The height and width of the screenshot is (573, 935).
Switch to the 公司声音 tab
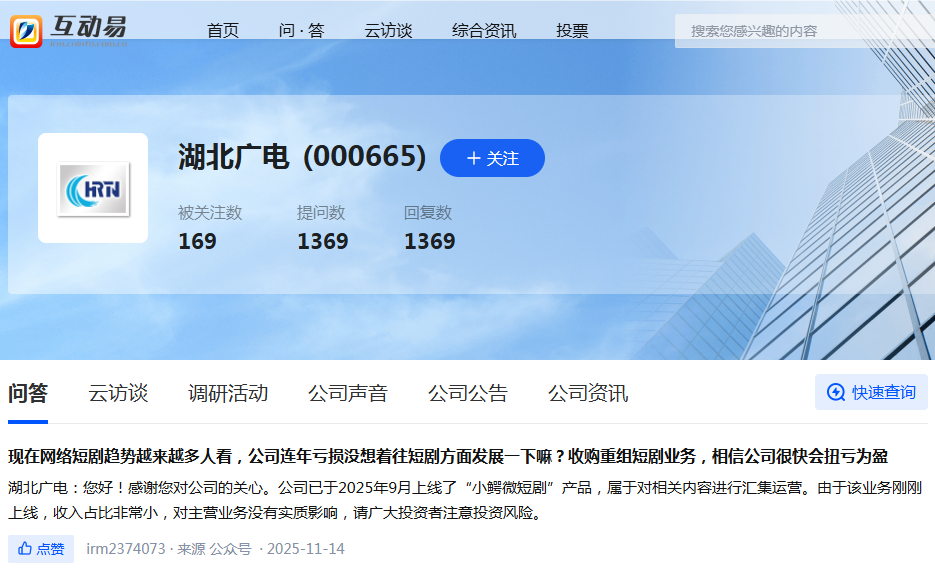[348, 394]
